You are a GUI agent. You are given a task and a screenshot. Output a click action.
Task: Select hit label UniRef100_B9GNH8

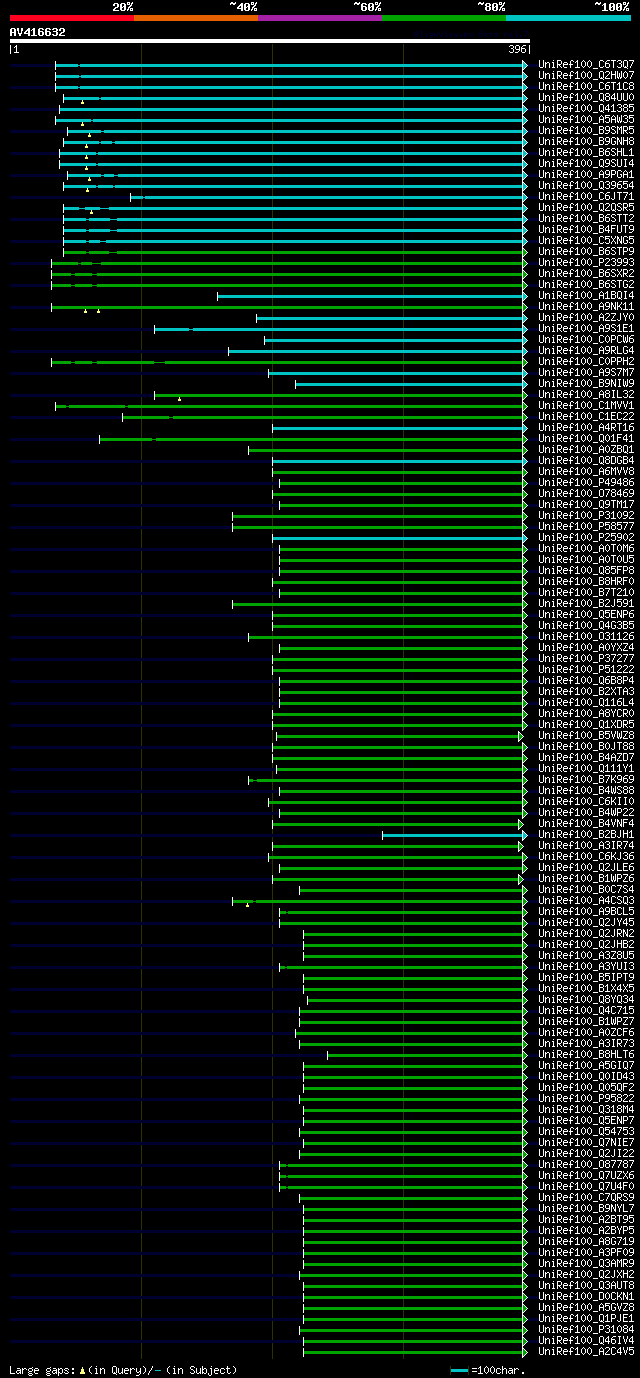tap(586, 141)
